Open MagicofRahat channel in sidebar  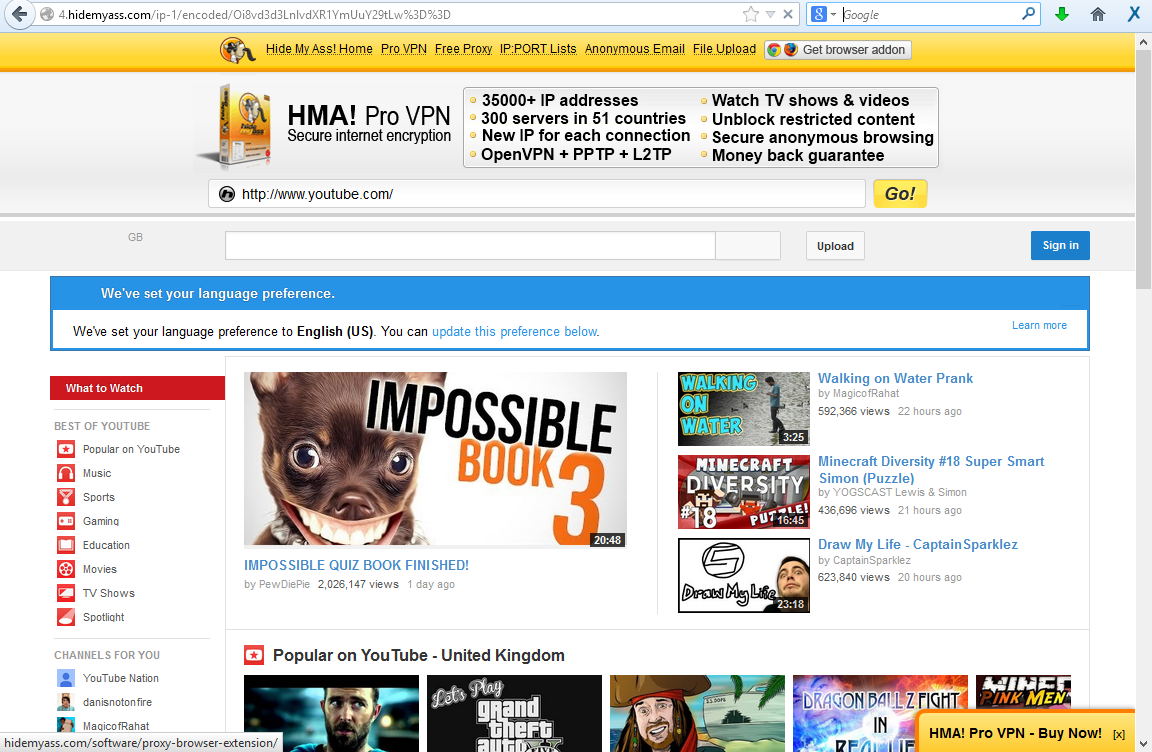coord(116,726)
